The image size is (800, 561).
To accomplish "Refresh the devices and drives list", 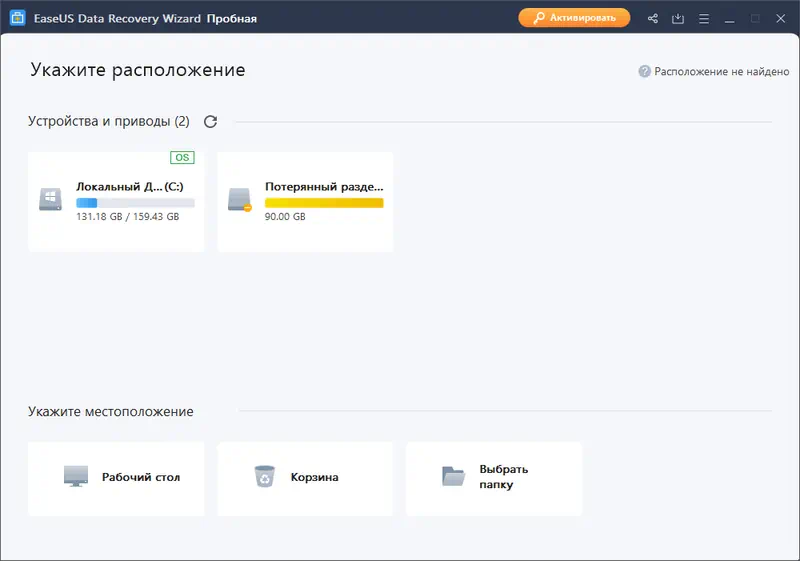I will coord(210,121).
